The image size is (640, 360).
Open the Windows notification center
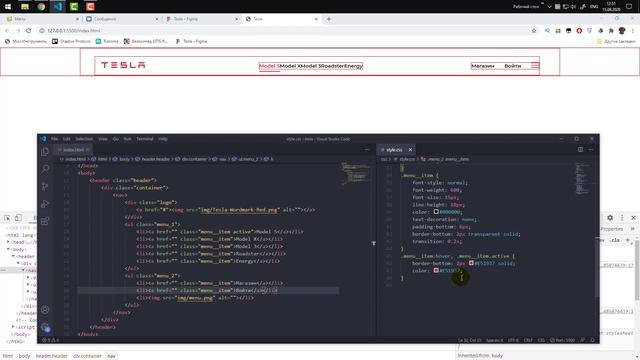click(629, 7)
